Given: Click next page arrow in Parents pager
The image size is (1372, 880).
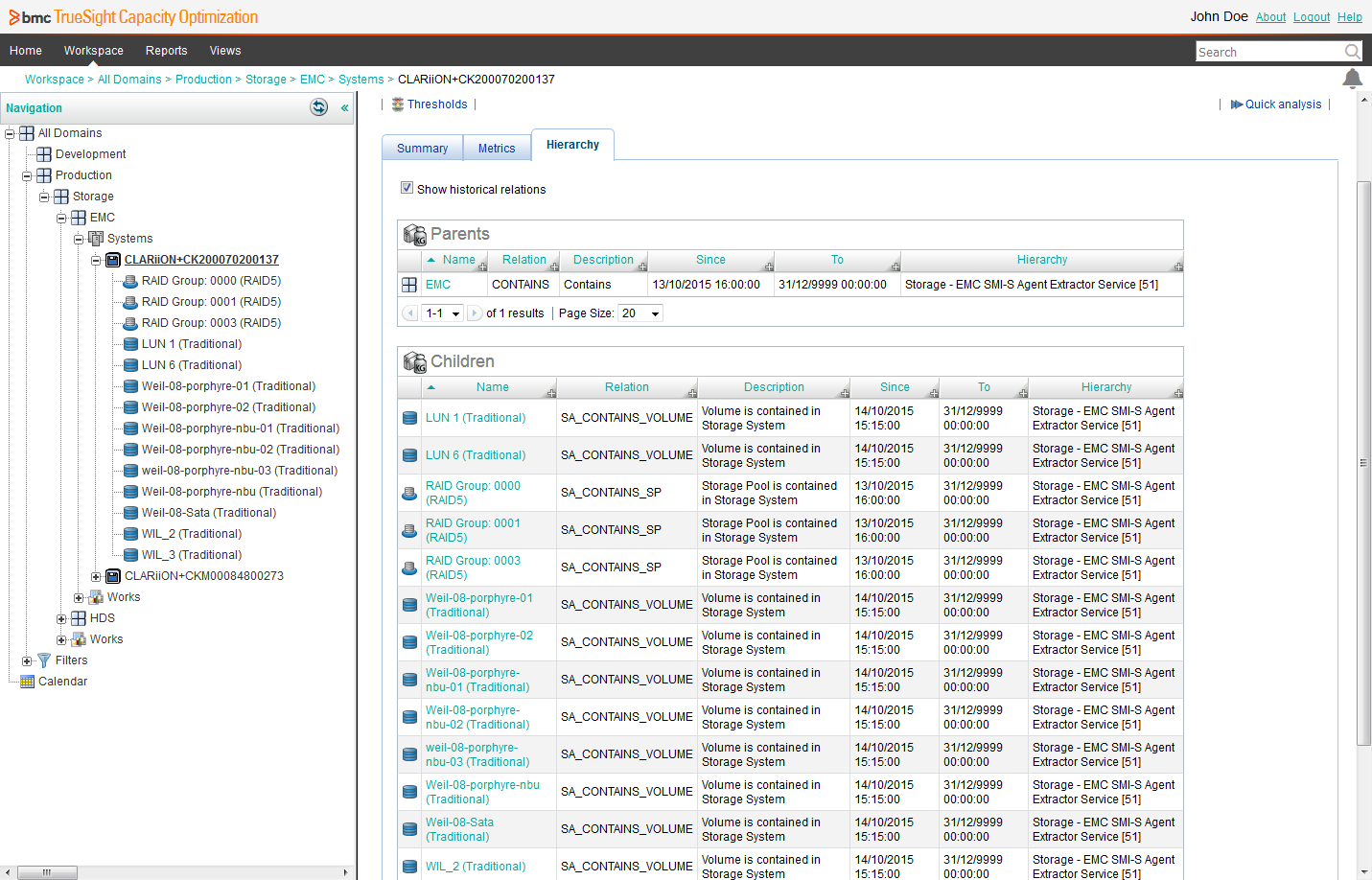Looking at the screenshot, I should pos(475,313).
